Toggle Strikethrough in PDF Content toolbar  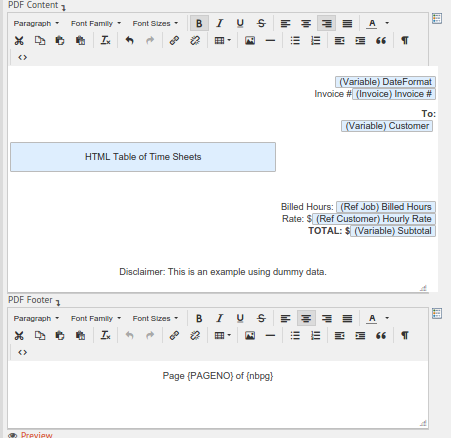[261, 23]
